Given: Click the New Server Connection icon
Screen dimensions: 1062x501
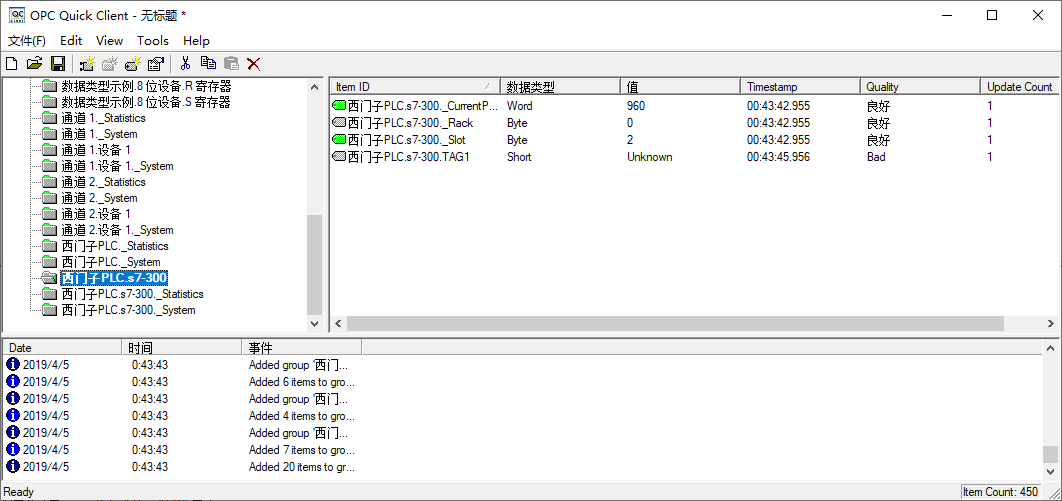Looking at the screenshot, I should [87, 64].
